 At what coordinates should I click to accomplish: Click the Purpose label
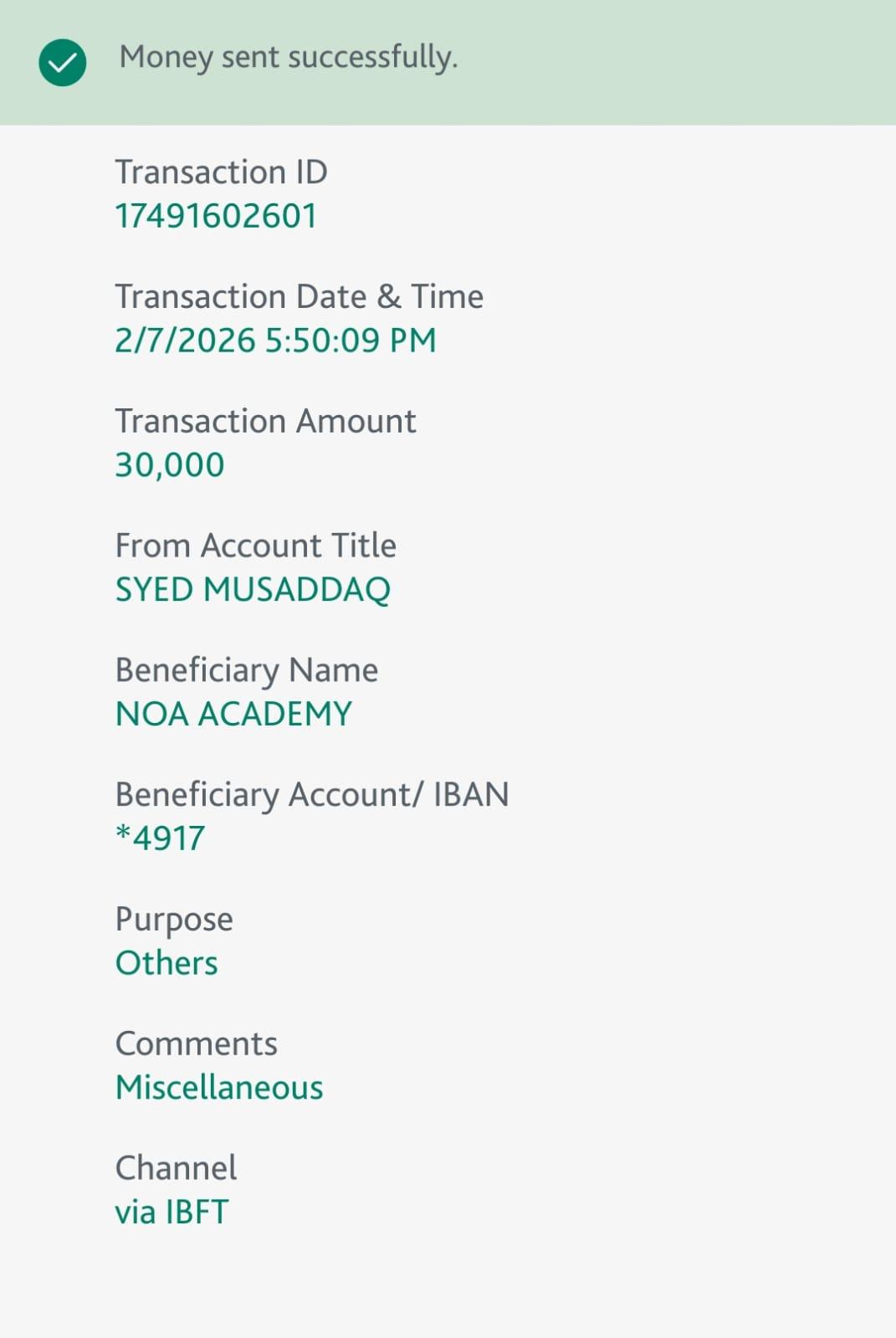tap(174, 920)
